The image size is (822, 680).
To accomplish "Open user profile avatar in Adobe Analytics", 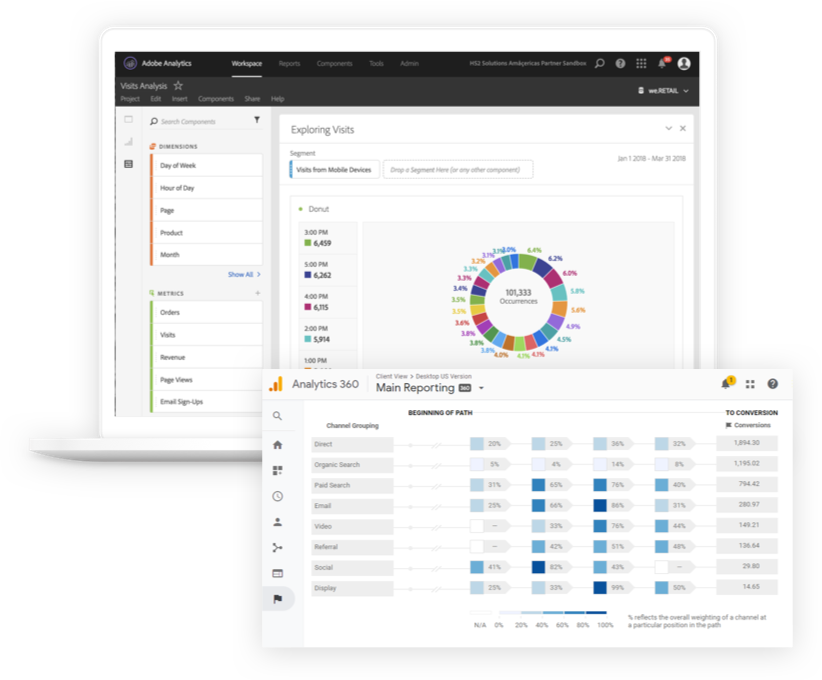I will point(684,63).
